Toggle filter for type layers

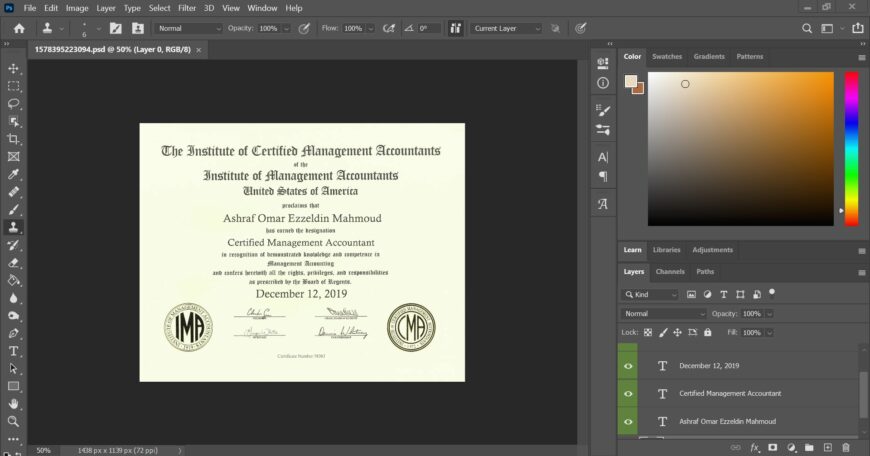click(724, 295)
